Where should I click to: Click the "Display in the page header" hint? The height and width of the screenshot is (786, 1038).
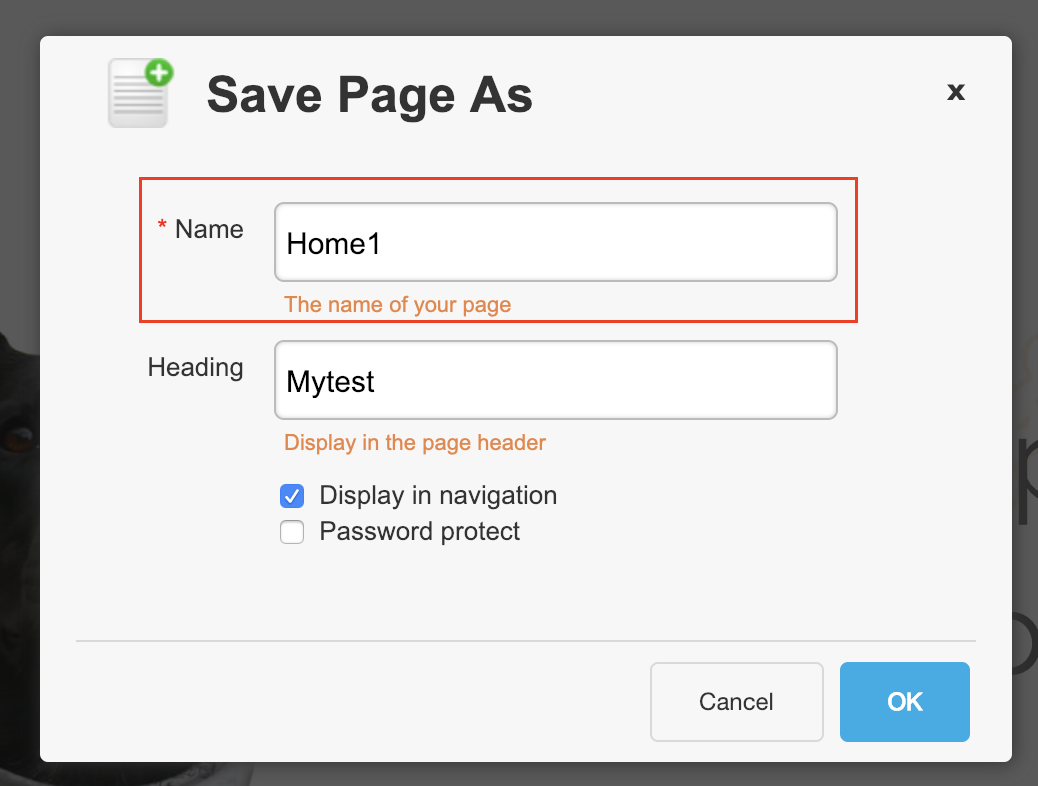[x=415, y=443]
